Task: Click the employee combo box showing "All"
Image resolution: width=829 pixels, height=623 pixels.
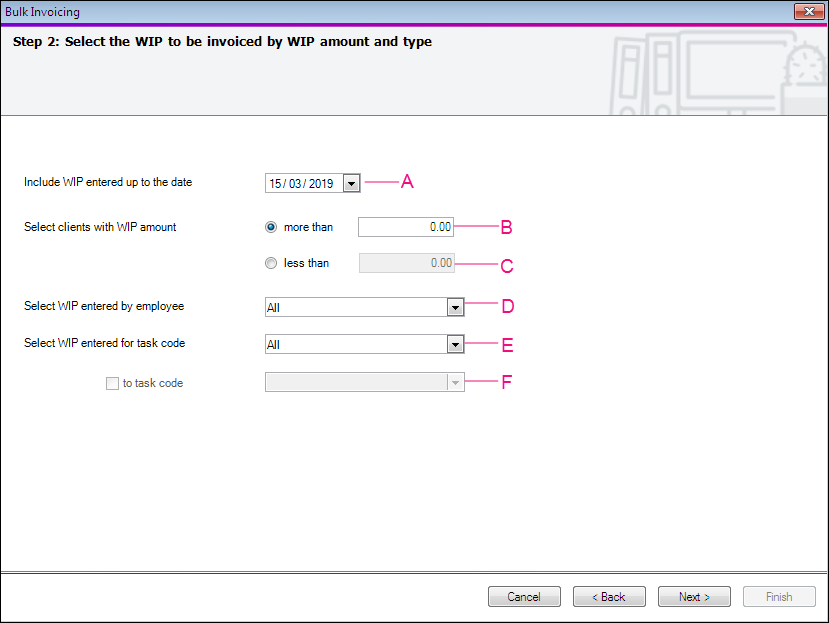Action: pyautogui.click(x=355, y=308)
